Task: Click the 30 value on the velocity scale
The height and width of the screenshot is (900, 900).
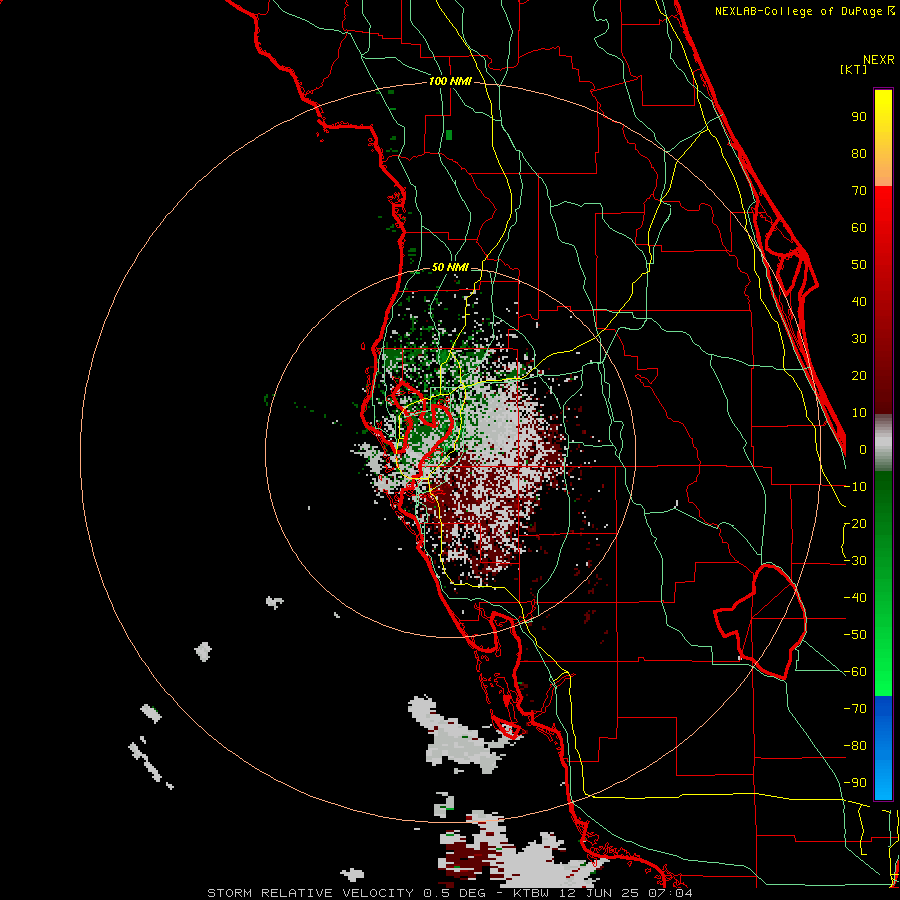Action: point(859,339)
